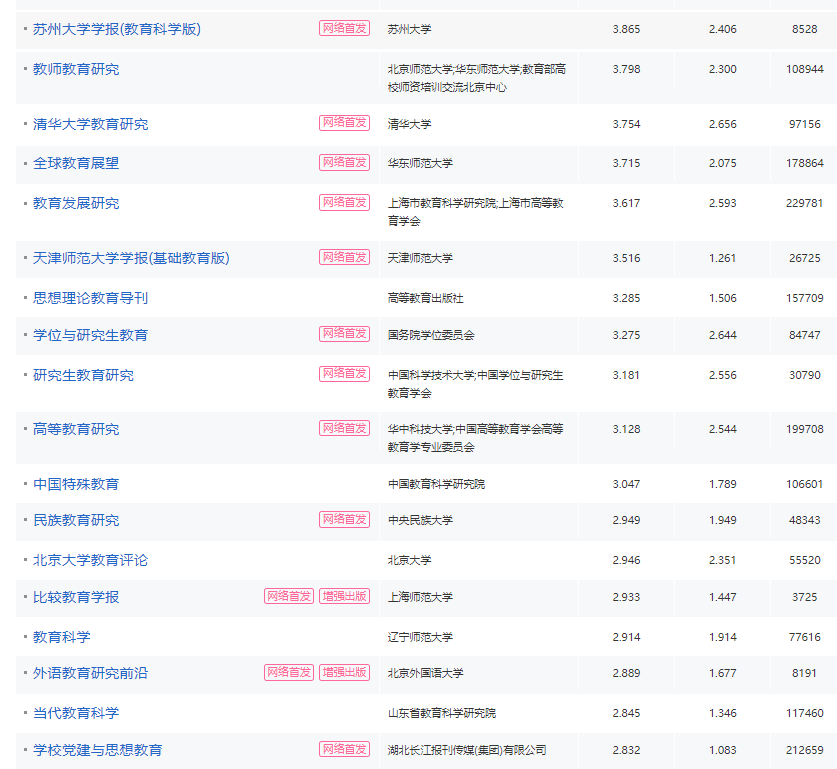Viewport: 837px width, 769px height.
Task: Open journal 研究生教育研究
Action: click(x=83, y=375)
